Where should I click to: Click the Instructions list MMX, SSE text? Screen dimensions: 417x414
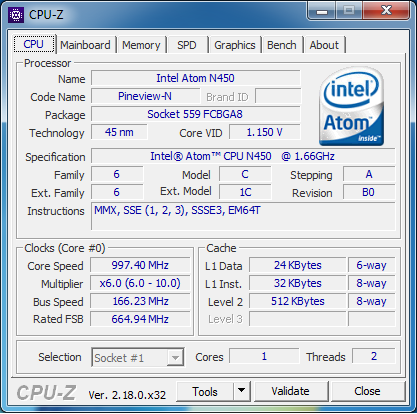tap(177, 210)
